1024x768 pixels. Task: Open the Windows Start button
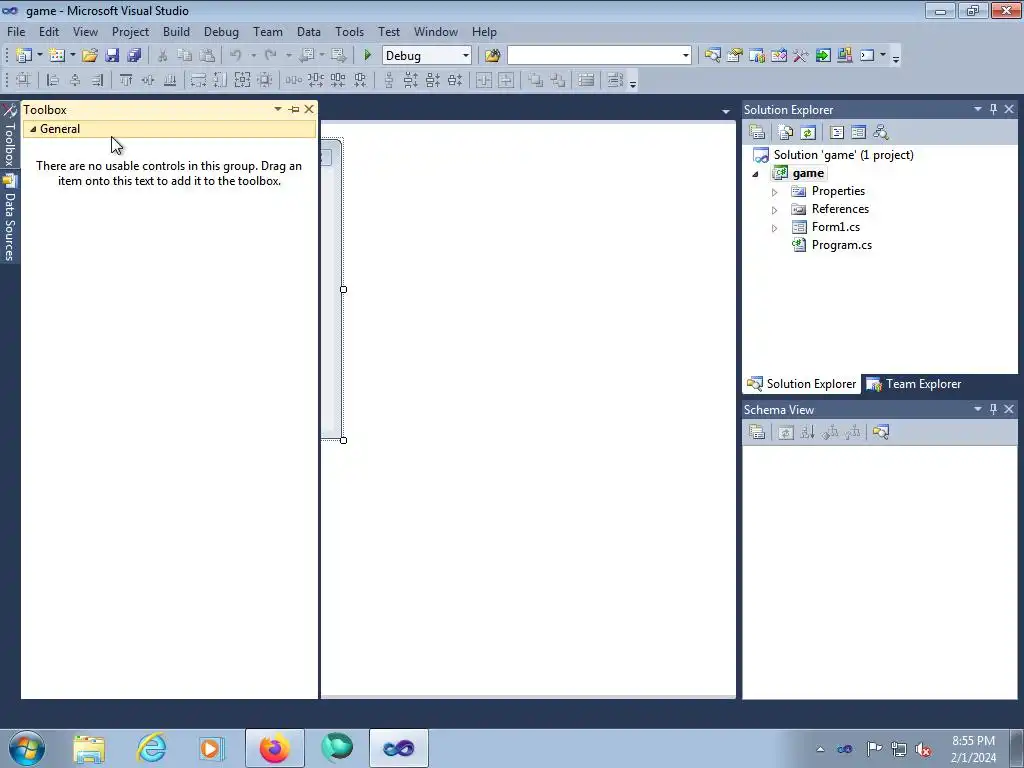(27, 748)
